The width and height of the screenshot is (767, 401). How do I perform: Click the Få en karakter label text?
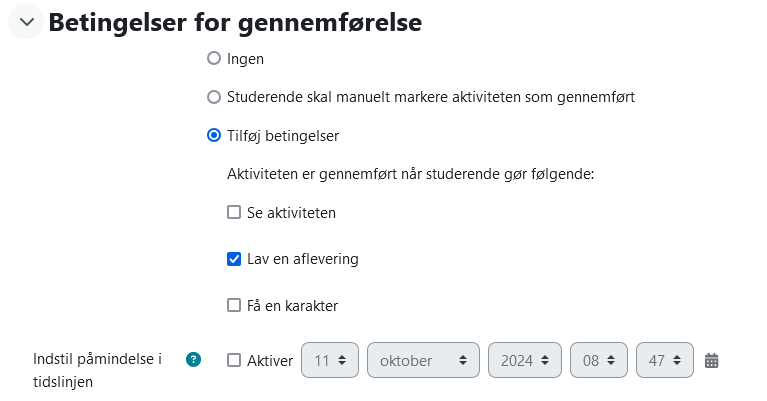pyautogui.click(x=293, y=306)
